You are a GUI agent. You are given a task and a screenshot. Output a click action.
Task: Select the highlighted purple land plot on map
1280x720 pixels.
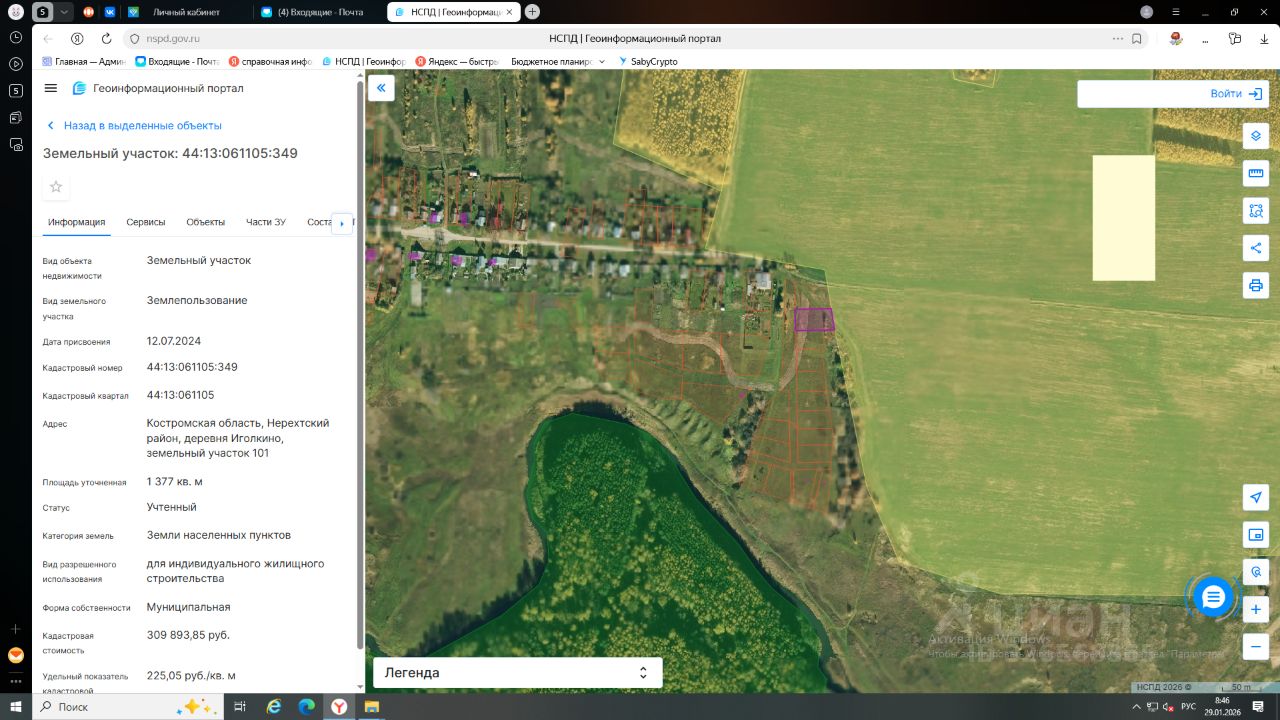[x=814, y=319]
